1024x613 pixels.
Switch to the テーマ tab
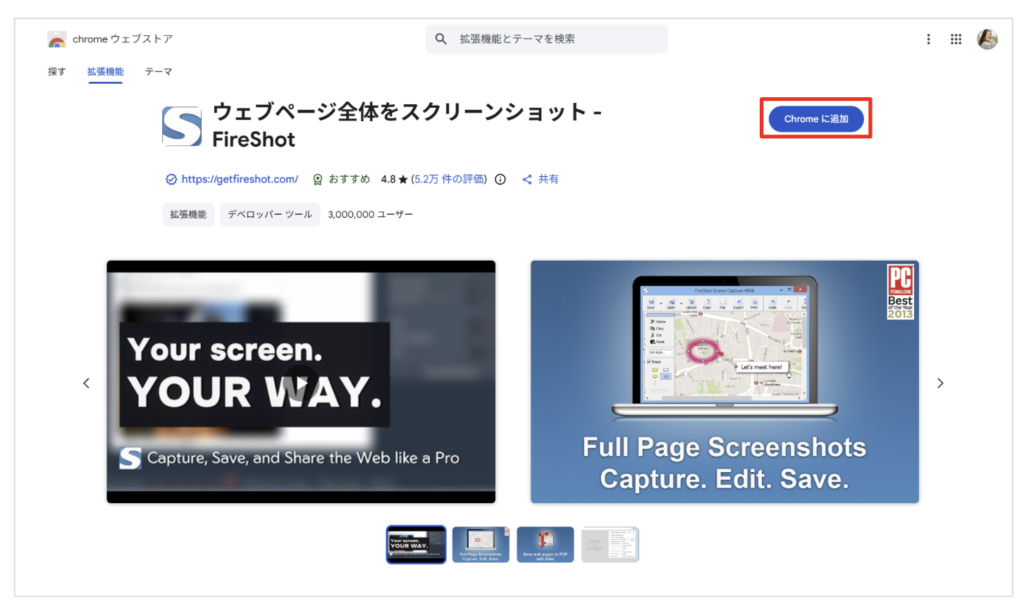click(159, 72)
